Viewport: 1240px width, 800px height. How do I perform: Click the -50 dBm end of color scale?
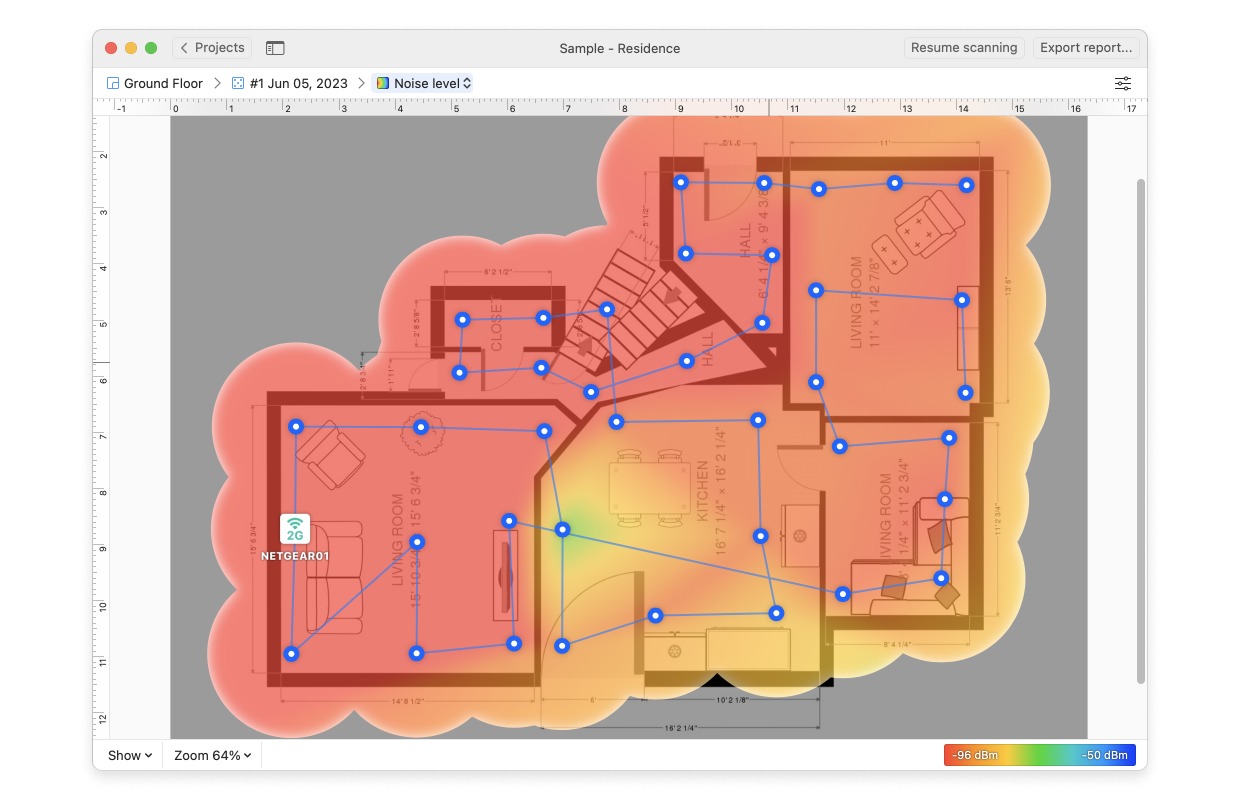tap(1107, 755)
